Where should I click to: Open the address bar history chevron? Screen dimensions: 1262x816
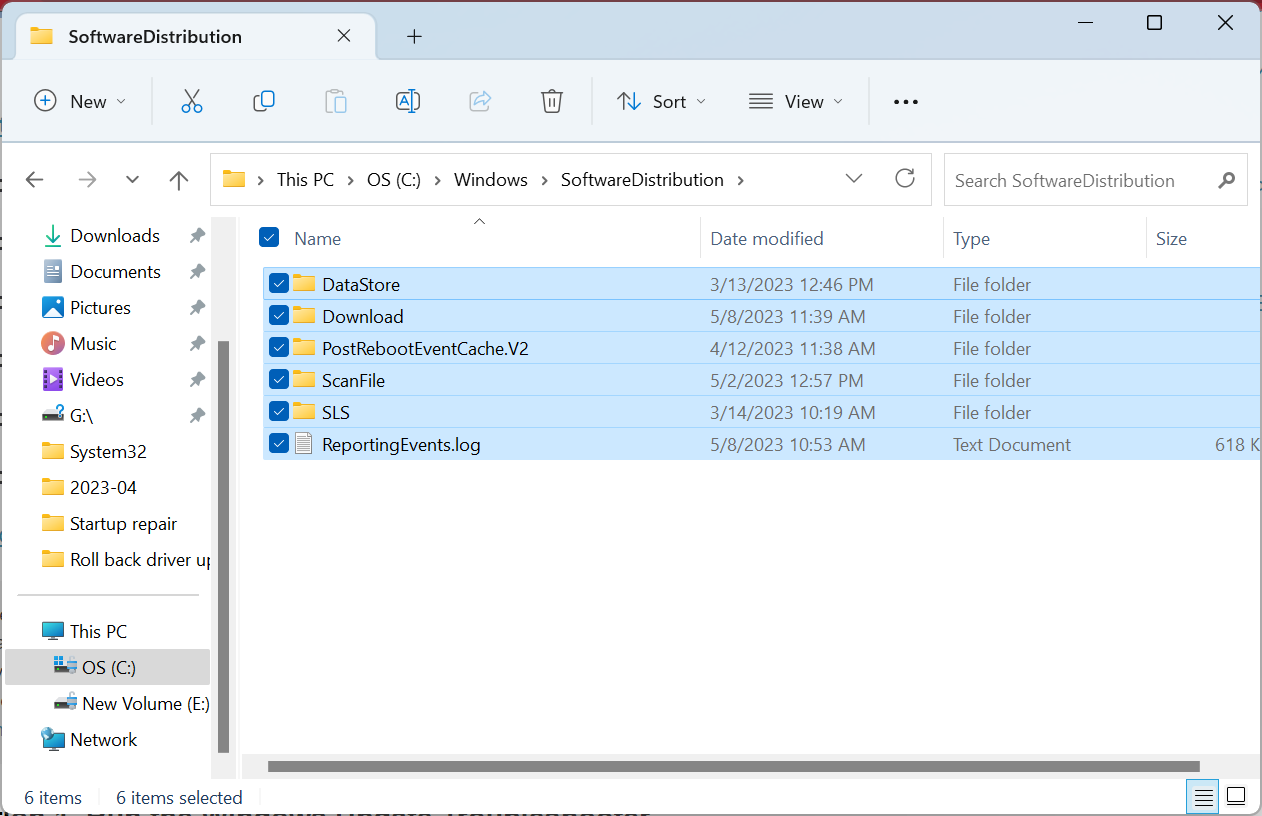[854, 179]
